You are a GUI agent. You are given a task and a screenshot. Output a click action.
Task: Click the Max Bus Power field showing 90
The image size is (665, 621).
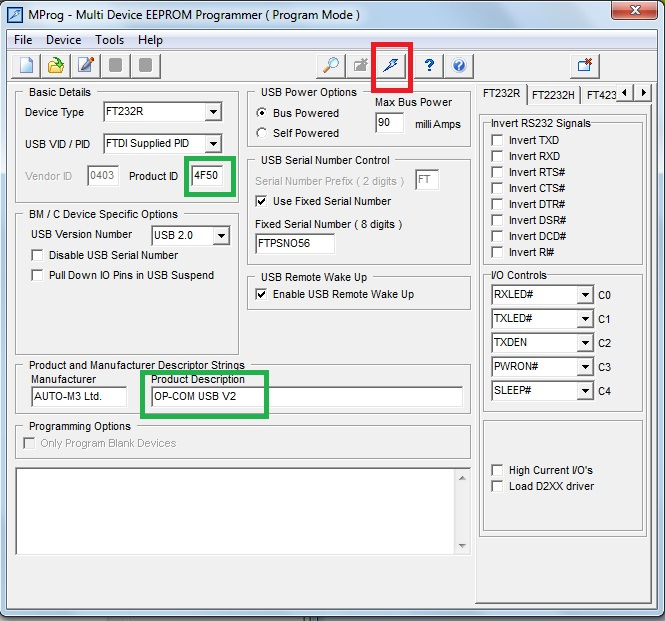coord(389,123)
